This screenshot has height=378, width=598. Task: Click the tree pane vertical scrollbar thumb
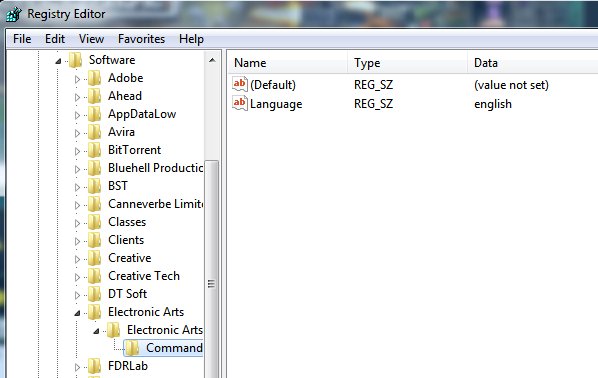point(212,269)
